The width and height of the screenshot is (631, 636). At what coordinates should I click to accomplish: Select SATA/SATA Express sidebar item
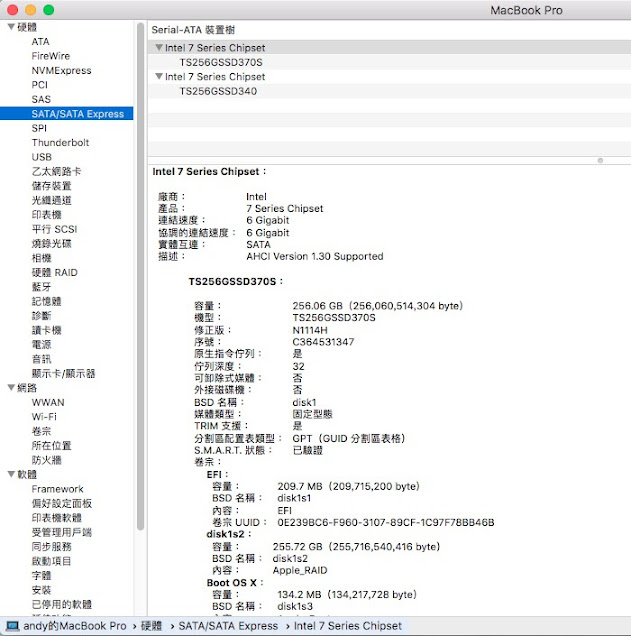click(x=67, y=114)
